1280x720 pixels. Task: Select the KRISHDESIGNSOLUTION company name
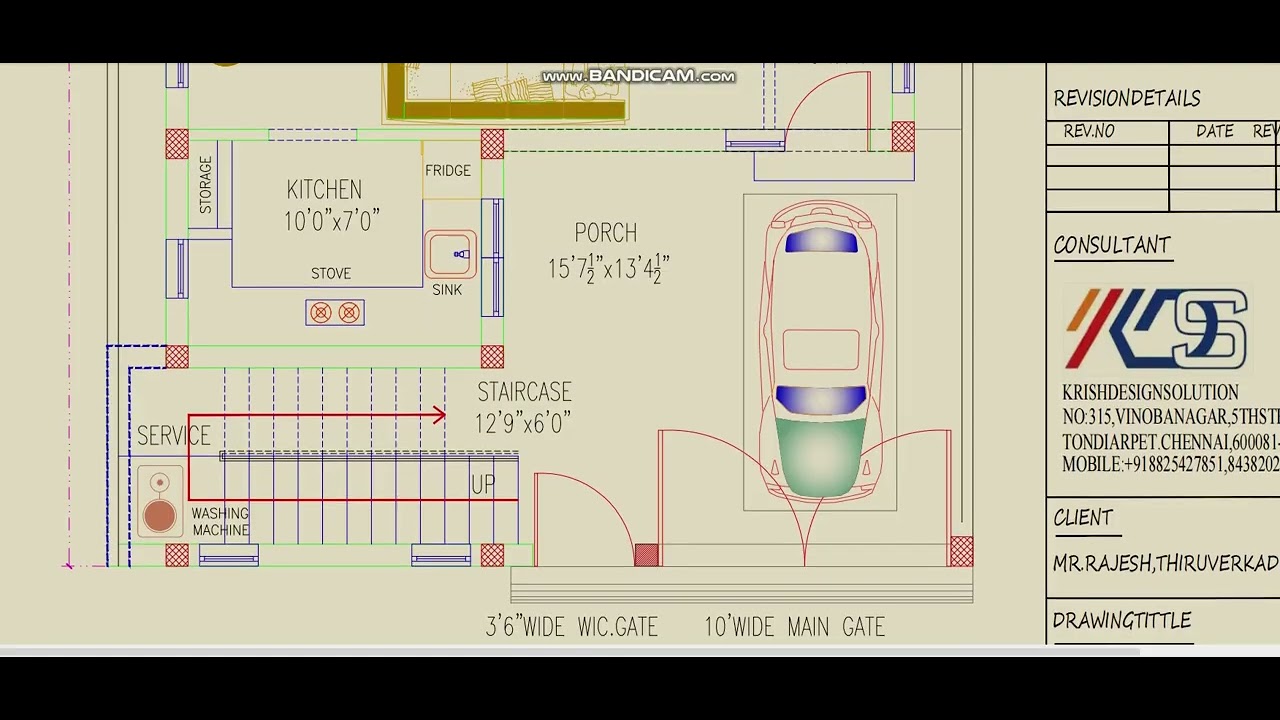(1150, 393)
